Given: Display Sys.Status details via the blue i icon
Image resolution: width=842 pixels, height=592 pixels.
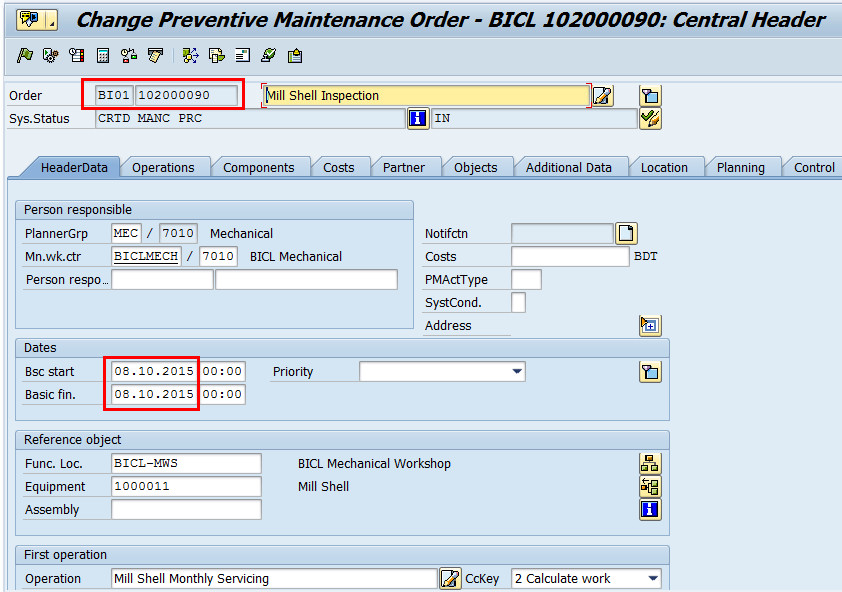Looking at the screenshot, I should [x=417, y=118].
